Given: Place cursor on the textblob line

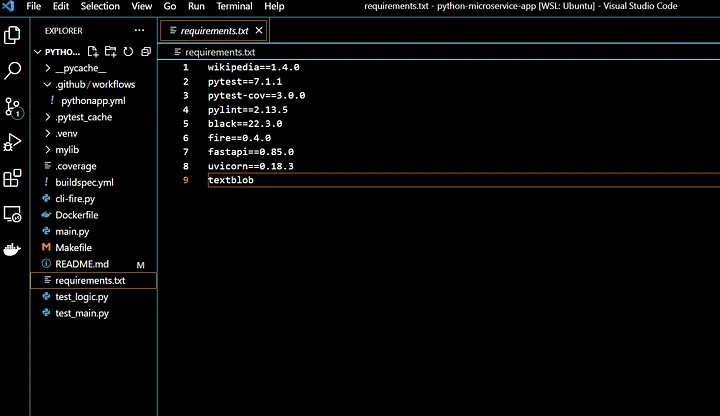Looking at the screenshot, I should pyautogui.click(x=231, y=180).
